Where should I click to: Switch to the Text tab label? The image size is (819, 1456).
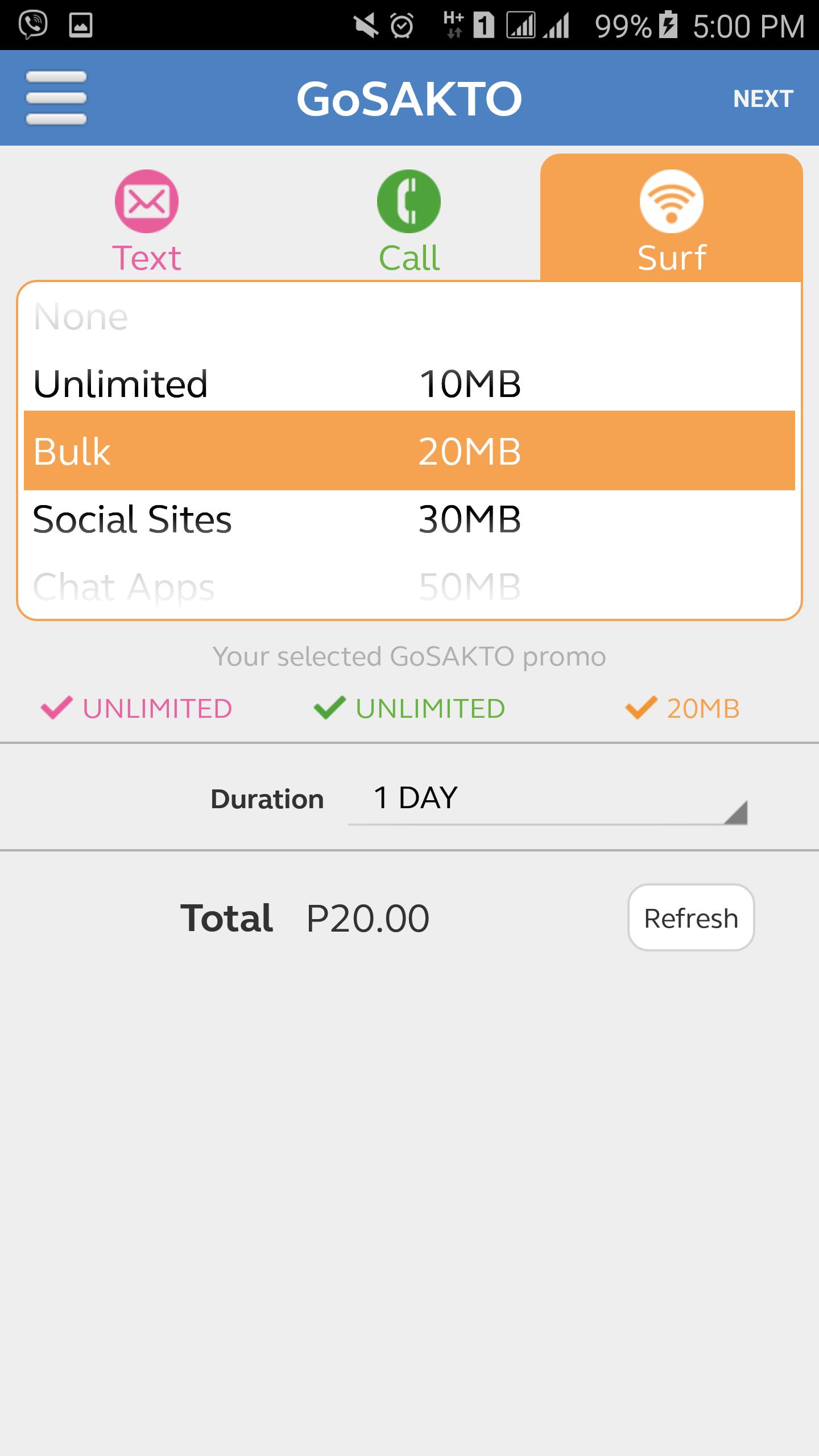(x=147, y=258)
